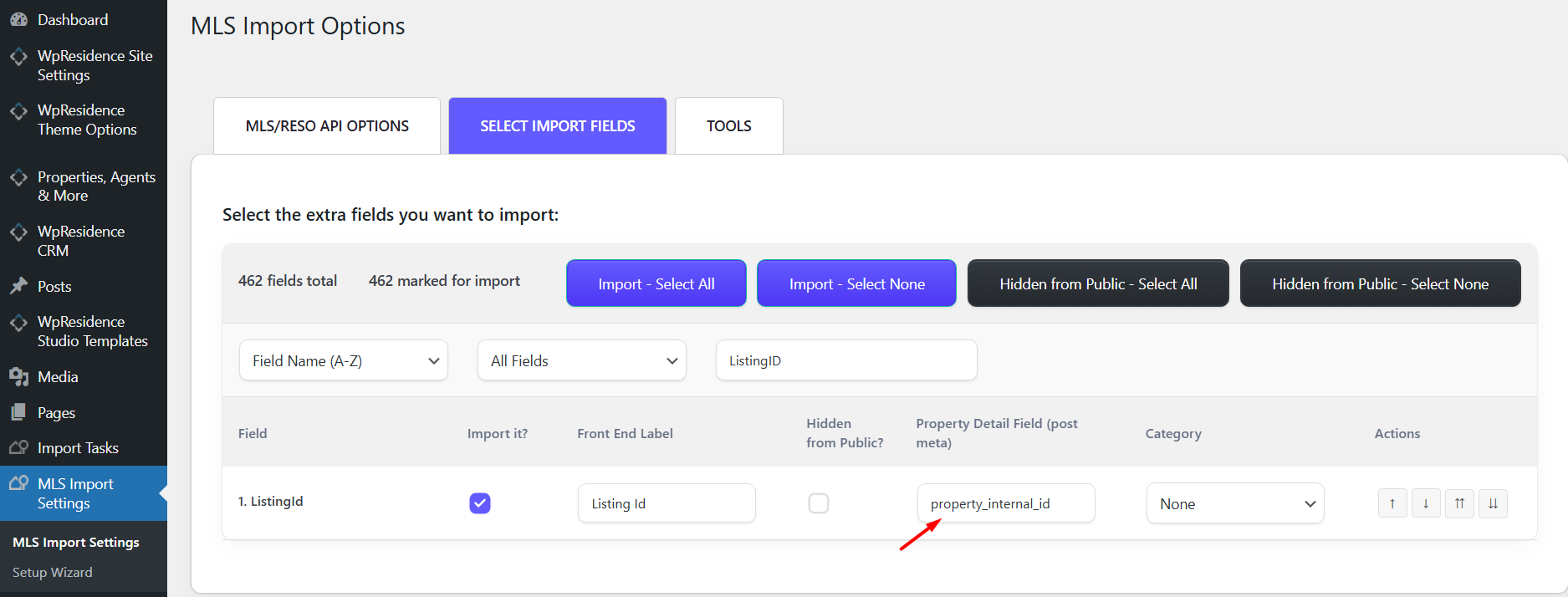The height and width of the screenshot is (597, 1568).
Task: Click the move down arrow icon
Action: pyautogui.click(x=1425, y=503)
